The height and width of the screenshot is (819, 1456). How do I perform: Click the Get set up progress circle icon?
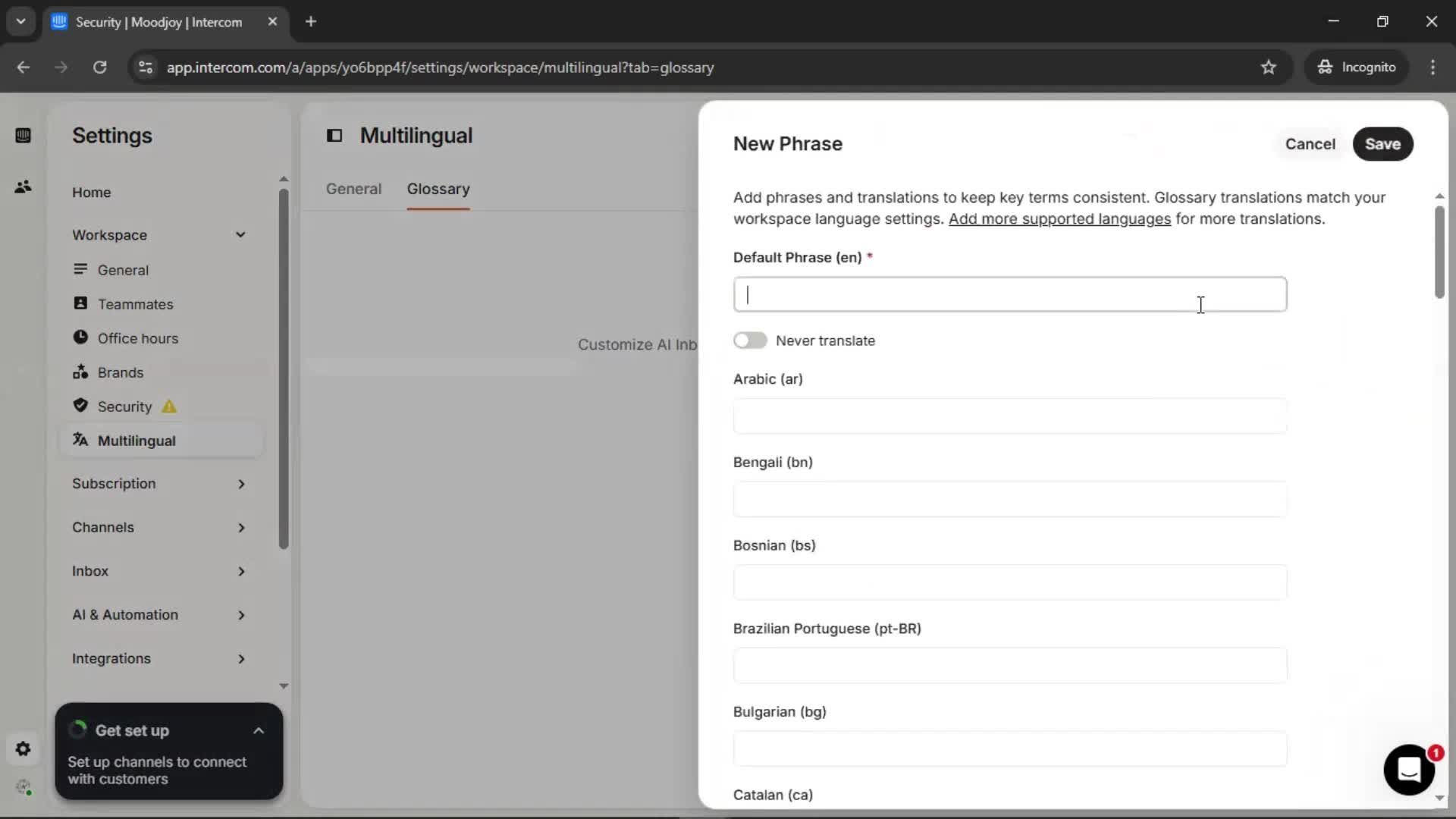click(78, 730)
